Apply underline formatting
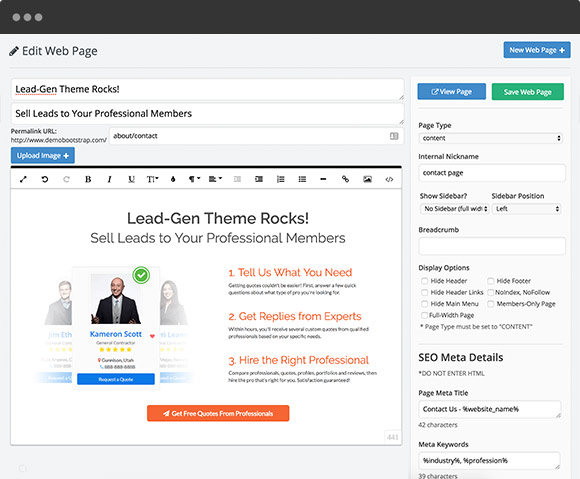Screen dimensions: 580x479 tap(131, 179)
